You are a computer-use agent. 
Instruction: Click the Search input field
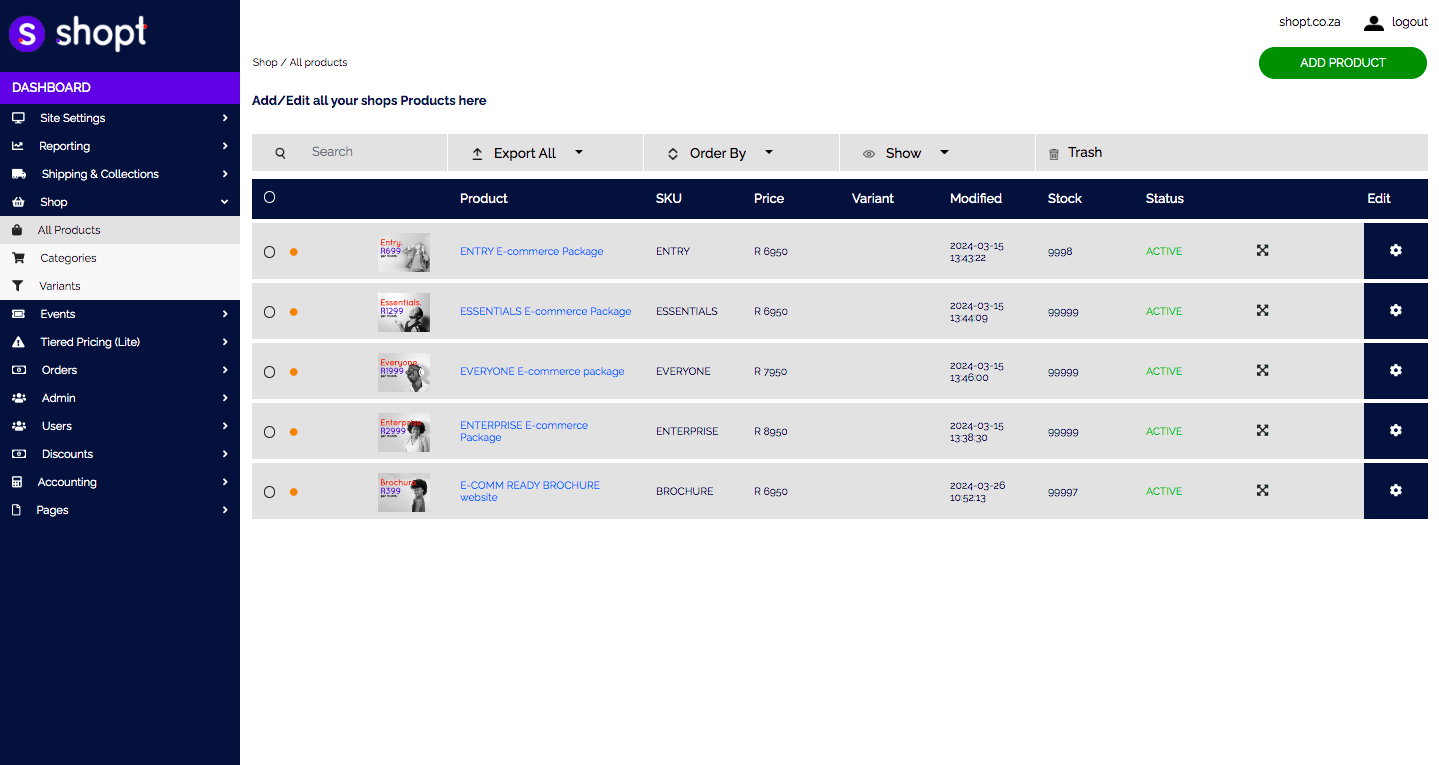[370, 152]
